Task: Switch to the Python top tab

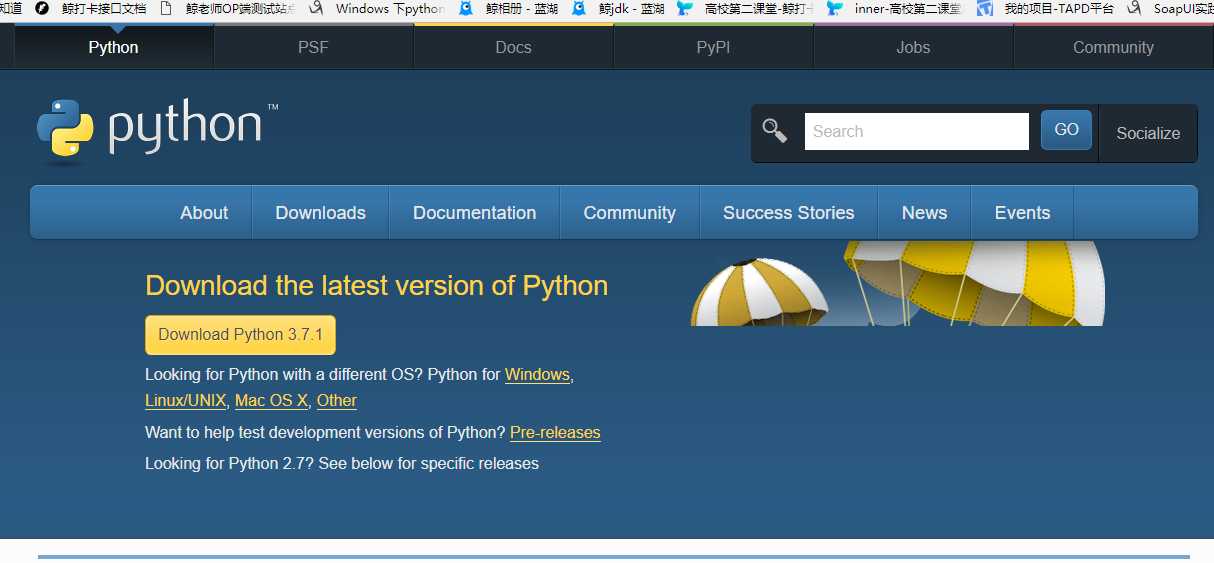Action: (114, 47)
